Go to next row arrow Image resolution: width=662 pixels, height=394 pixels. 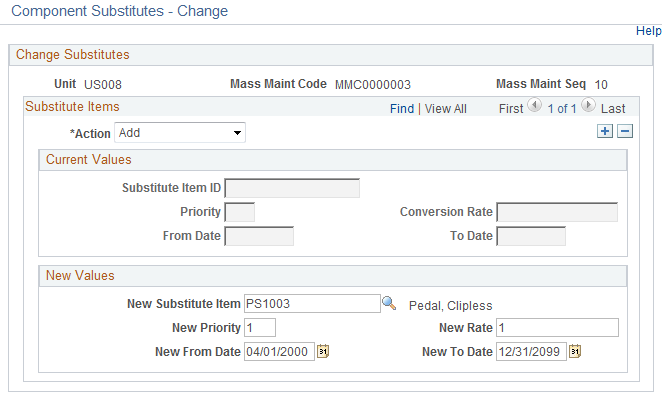(588, 105)
